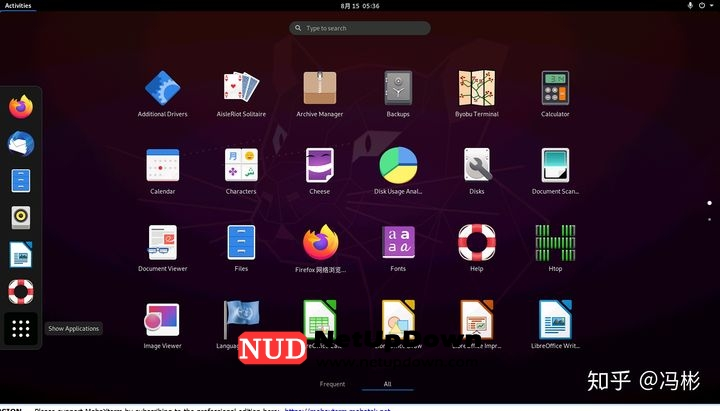Viewport: 720px width, 411px height.
Task: Launch the Fonts app
Action: tap(398, 242)
